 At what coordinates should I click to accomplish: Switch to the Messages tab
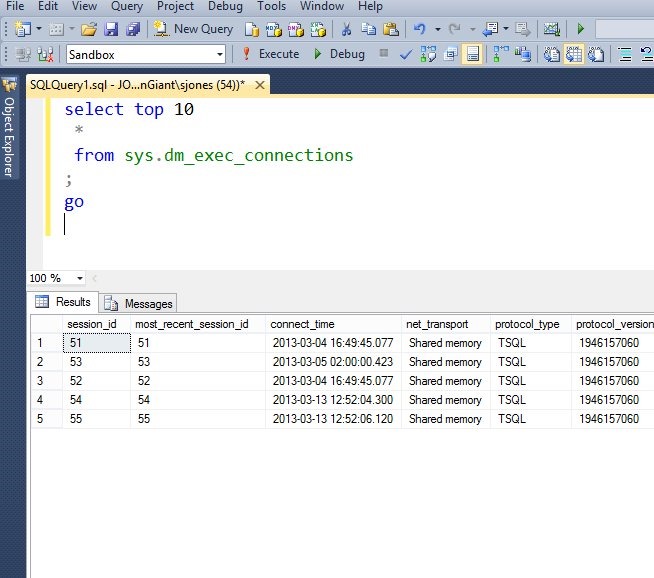(x=136, y=303)
